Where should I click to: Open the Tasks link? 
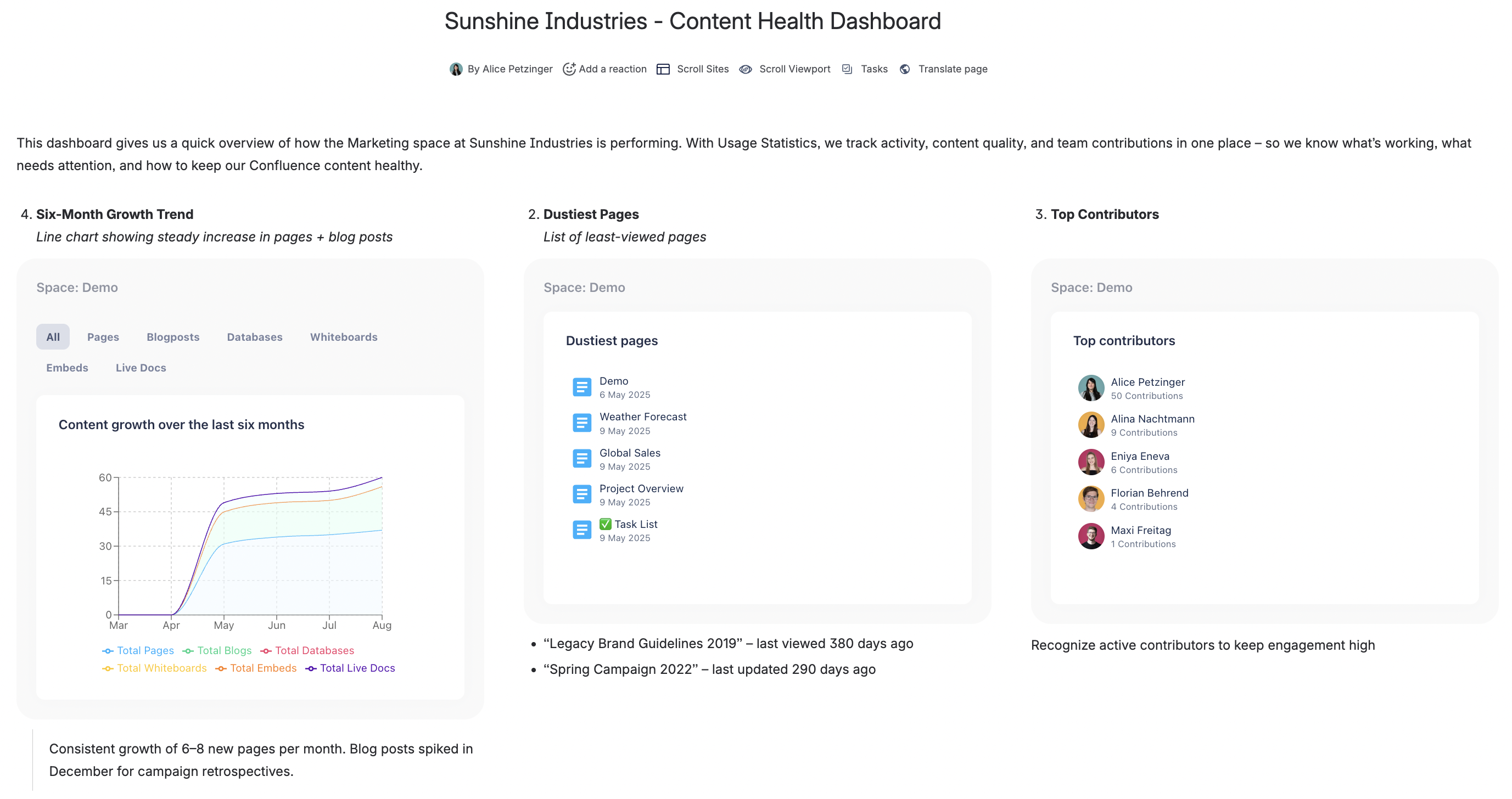tap(874, 69)
